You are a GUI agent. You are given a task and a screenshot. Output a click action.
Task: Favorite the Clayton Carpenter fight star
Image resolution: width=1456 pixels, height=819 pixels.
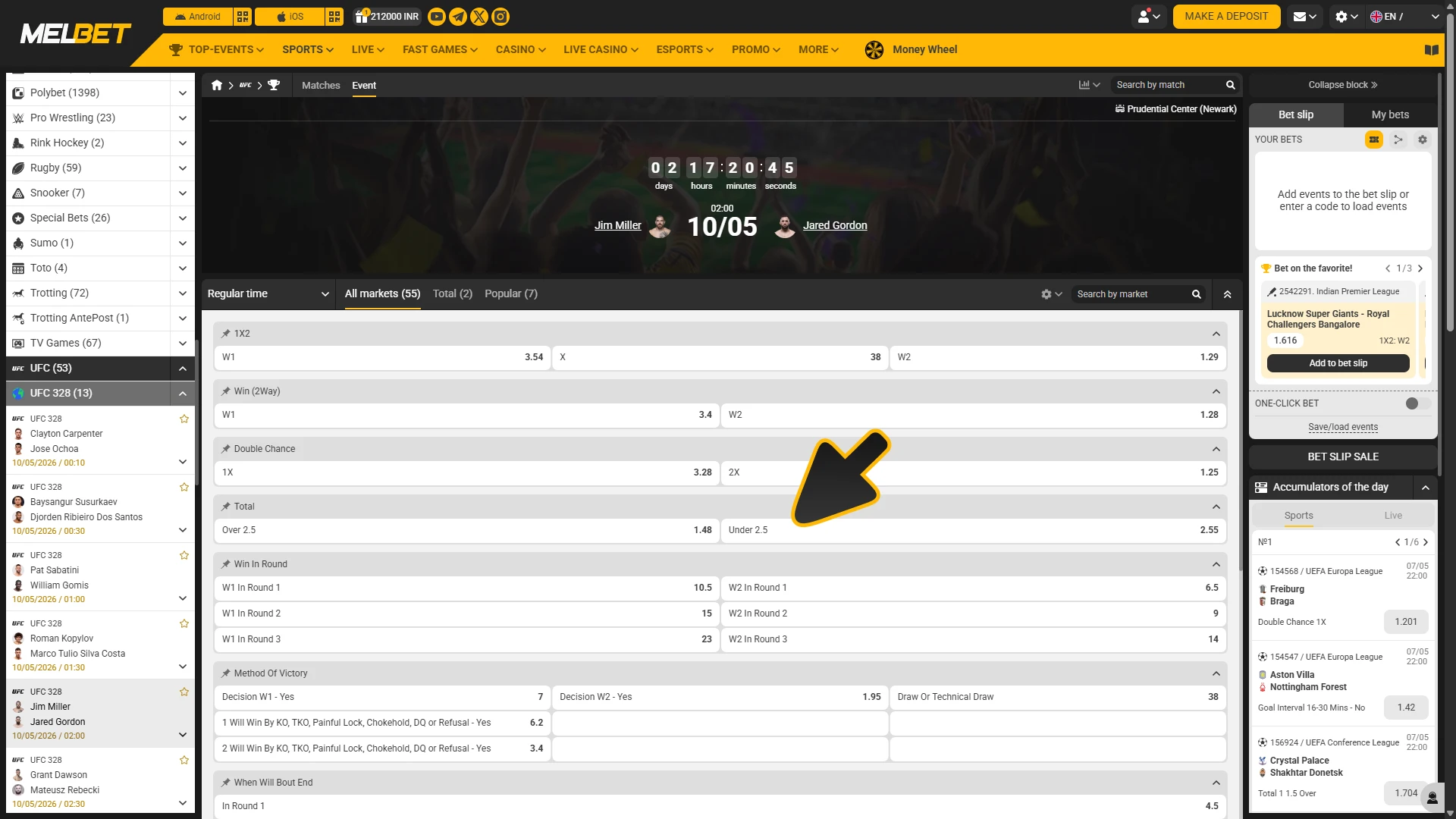click(x=184, y=419)
